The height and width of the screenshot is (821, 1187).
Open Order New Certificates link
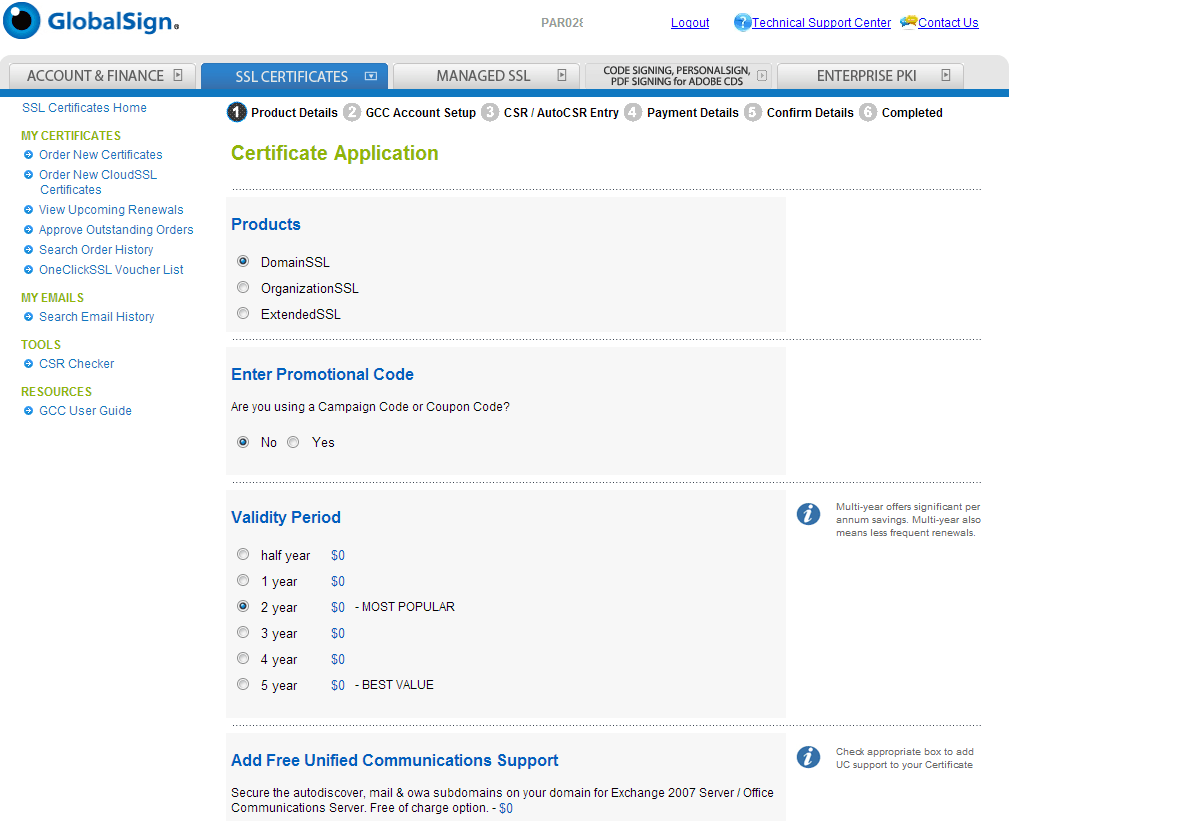click(101, 154)
